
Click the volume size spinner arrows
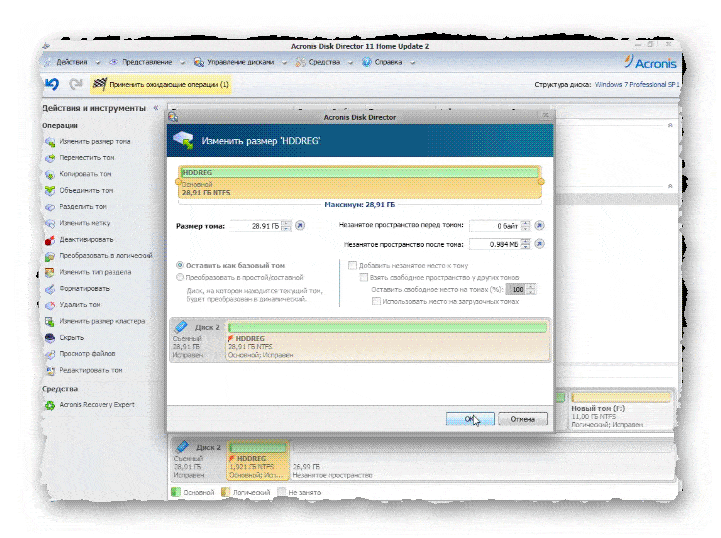pos(286,226)
